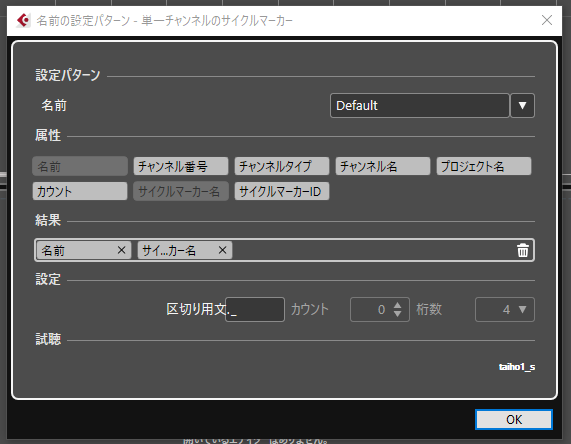Add the プロジェクト名 attribute
571x444 pixels.
tap(484, 166)
